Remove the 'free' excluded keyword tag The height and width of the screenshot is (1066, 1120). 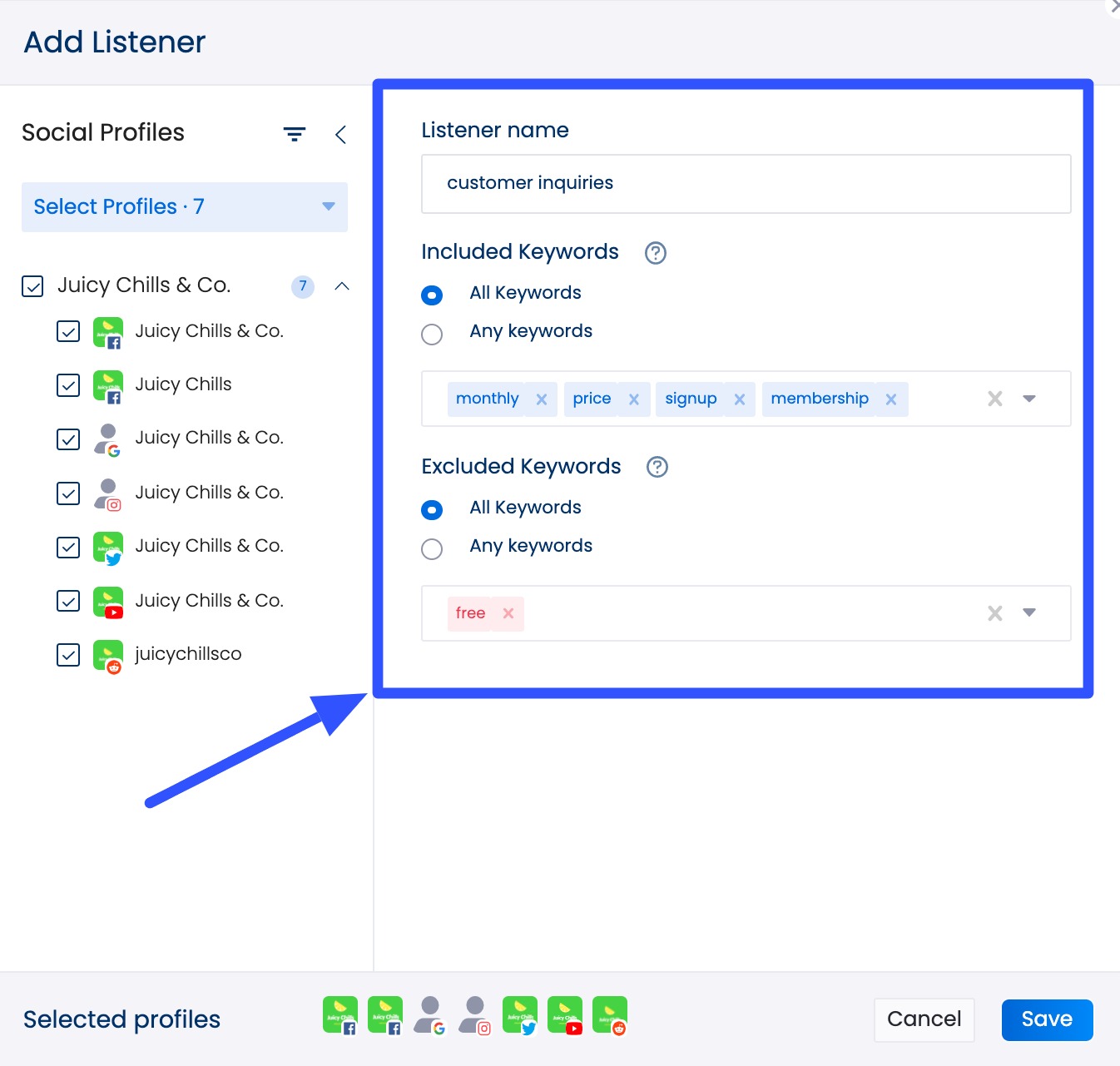point(508,613)
